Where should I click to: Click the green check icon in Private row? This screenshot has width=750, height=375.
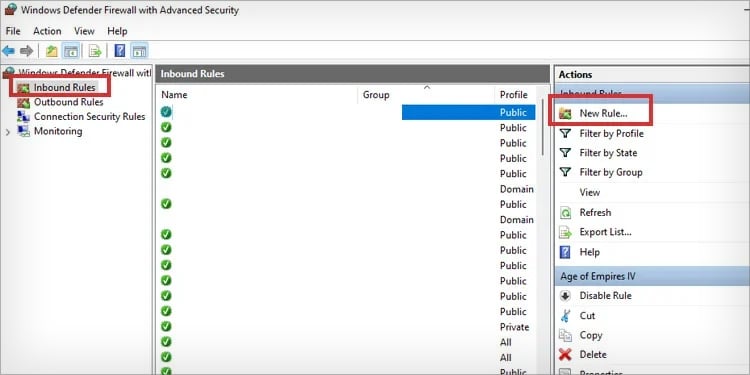click(x=166, y=326)
